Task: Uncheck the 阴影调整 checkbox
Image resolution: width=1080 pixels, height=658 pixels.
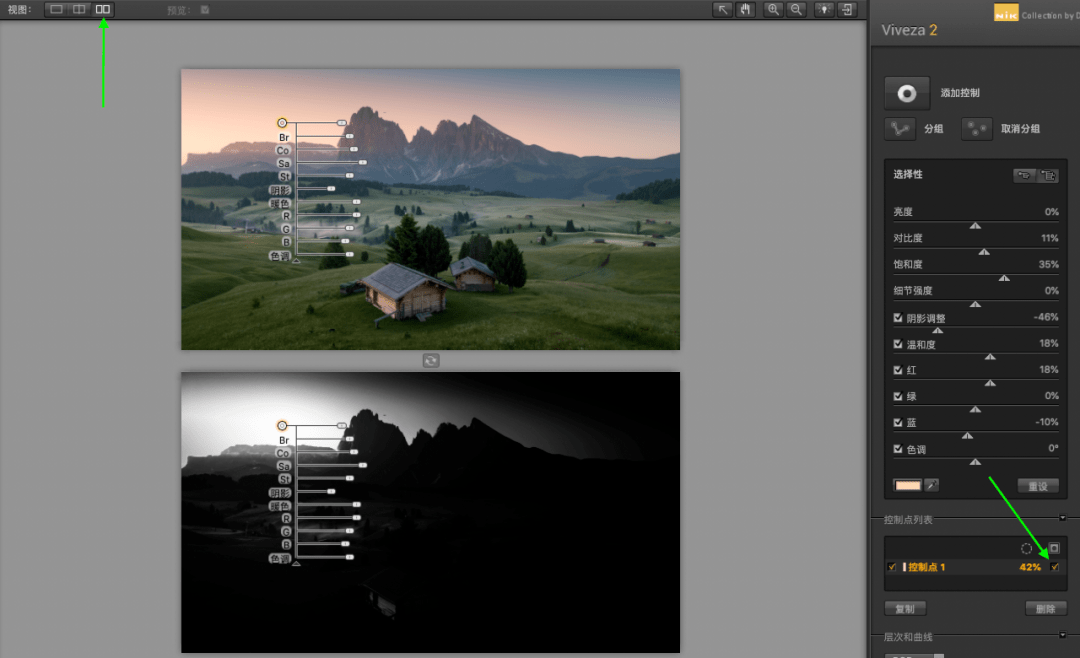Action: pyautogui.click(x=898, y=318)
